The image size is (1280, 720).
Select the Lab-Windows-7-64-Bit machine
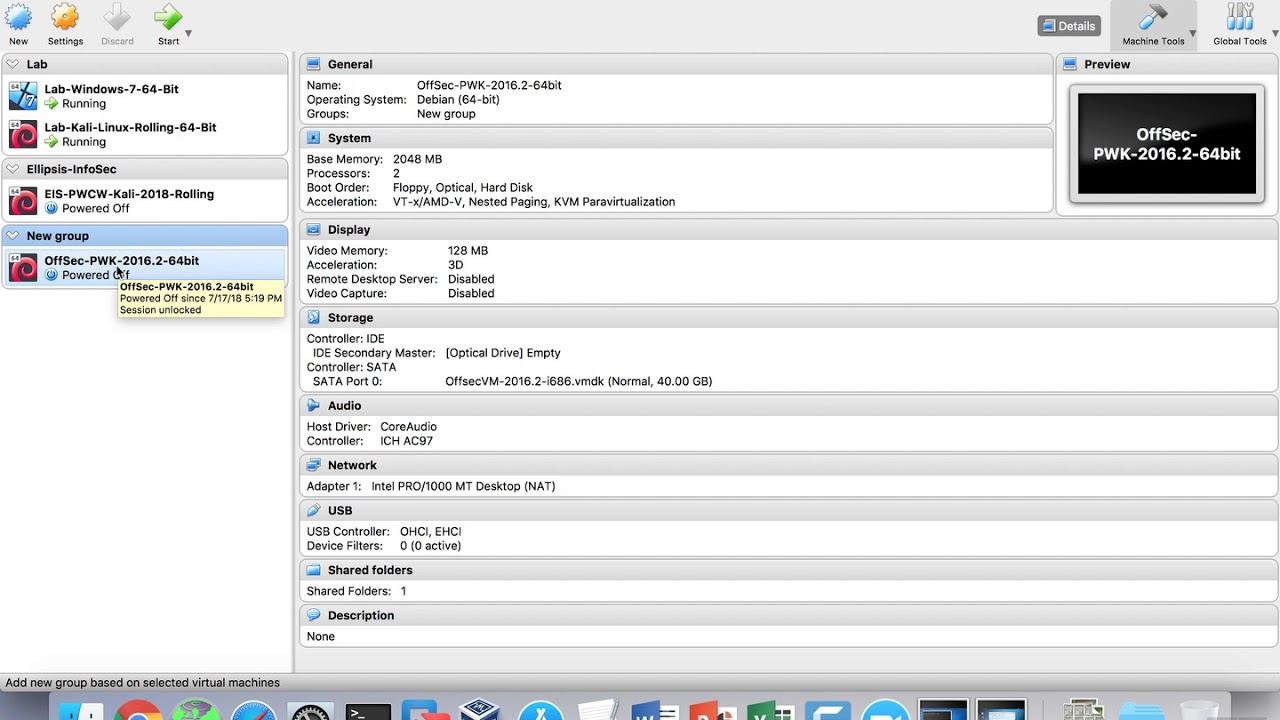tap(145, 96)
